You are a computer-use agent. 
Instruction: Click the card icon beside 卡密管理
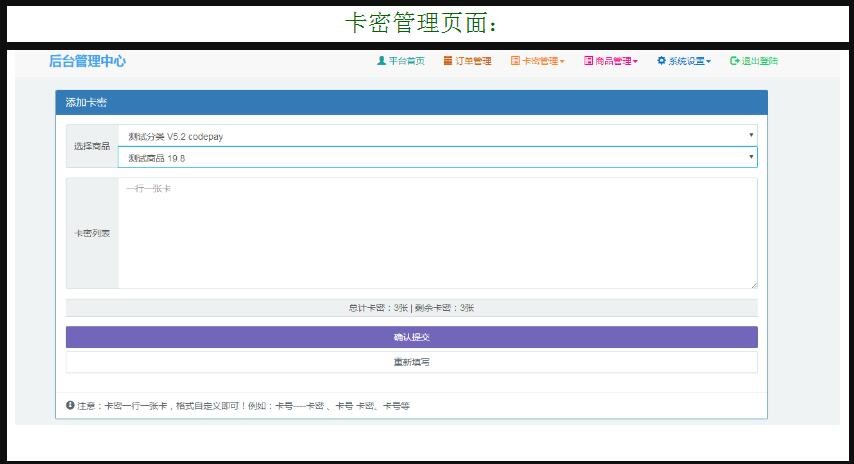(515, 60)
